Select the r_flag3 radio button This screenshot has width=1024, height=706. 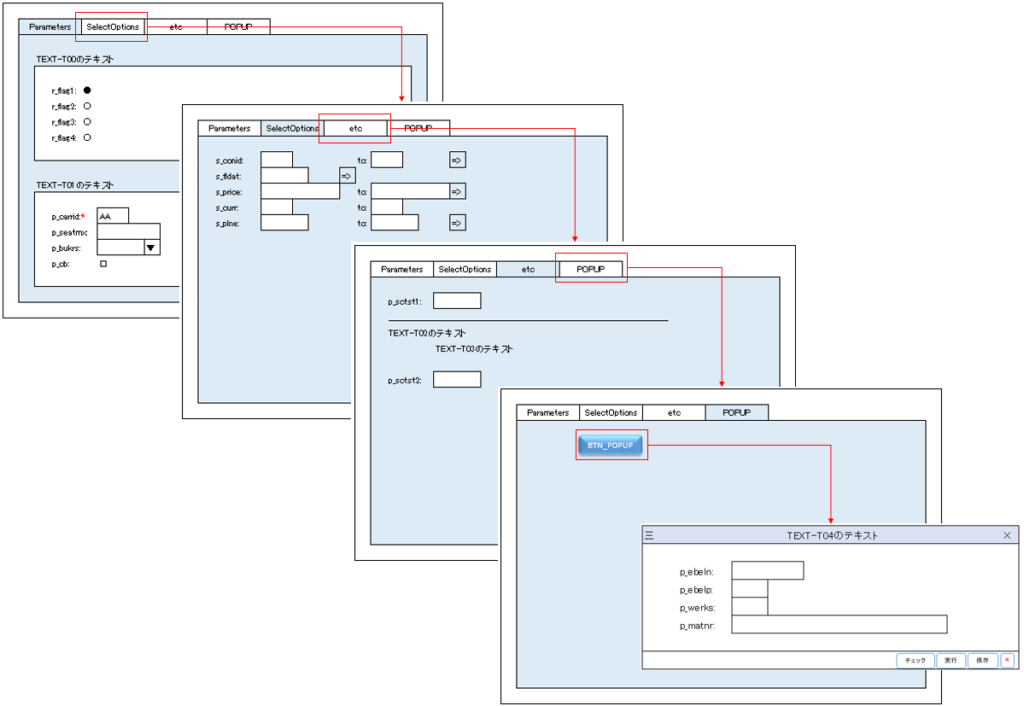(x=87, y=121)
